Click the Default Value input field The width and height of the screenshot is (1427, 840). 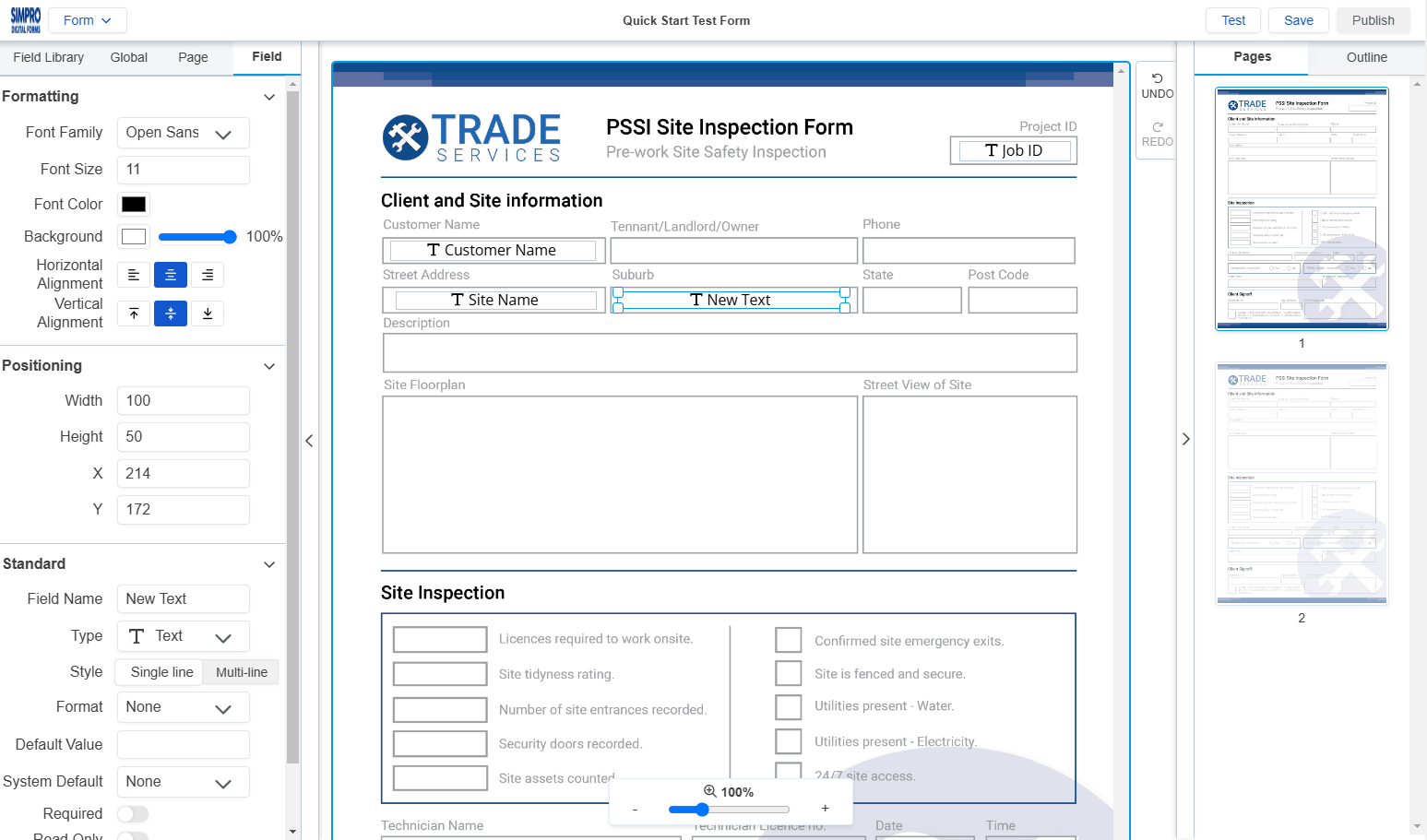point(184,745)
